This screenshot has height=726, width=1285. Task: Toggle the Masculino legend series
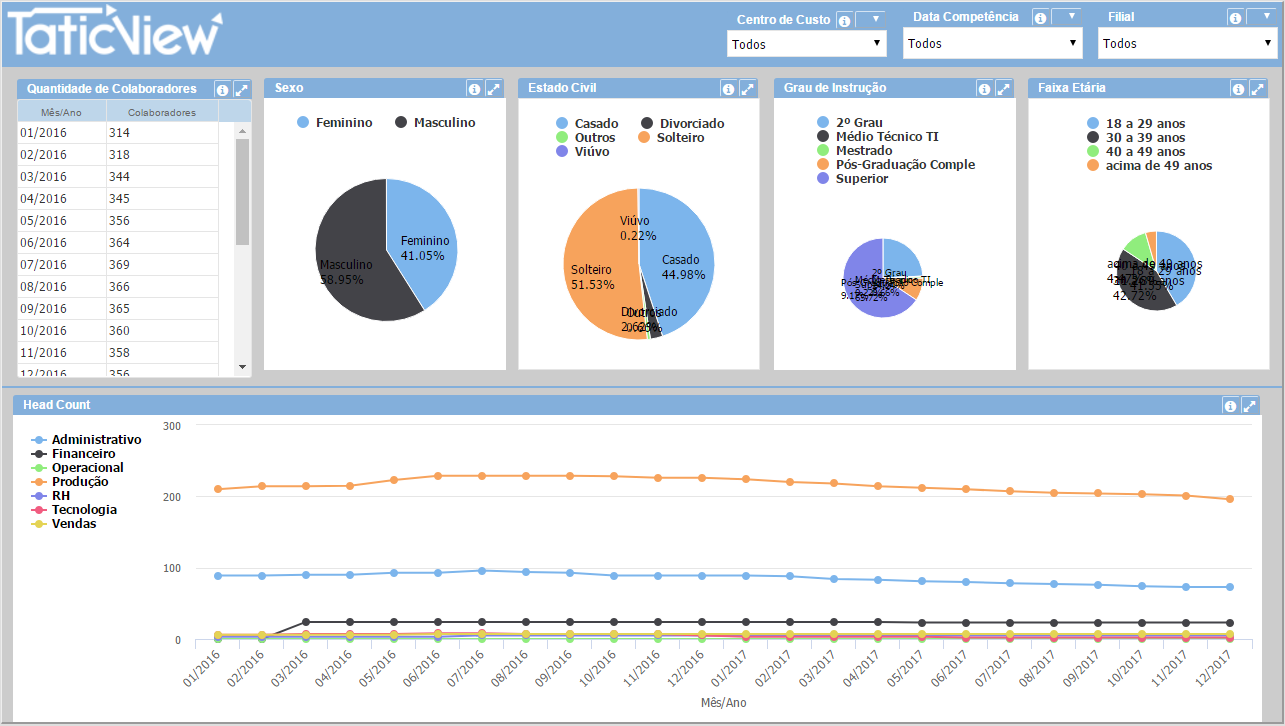(x=434, y=123)
